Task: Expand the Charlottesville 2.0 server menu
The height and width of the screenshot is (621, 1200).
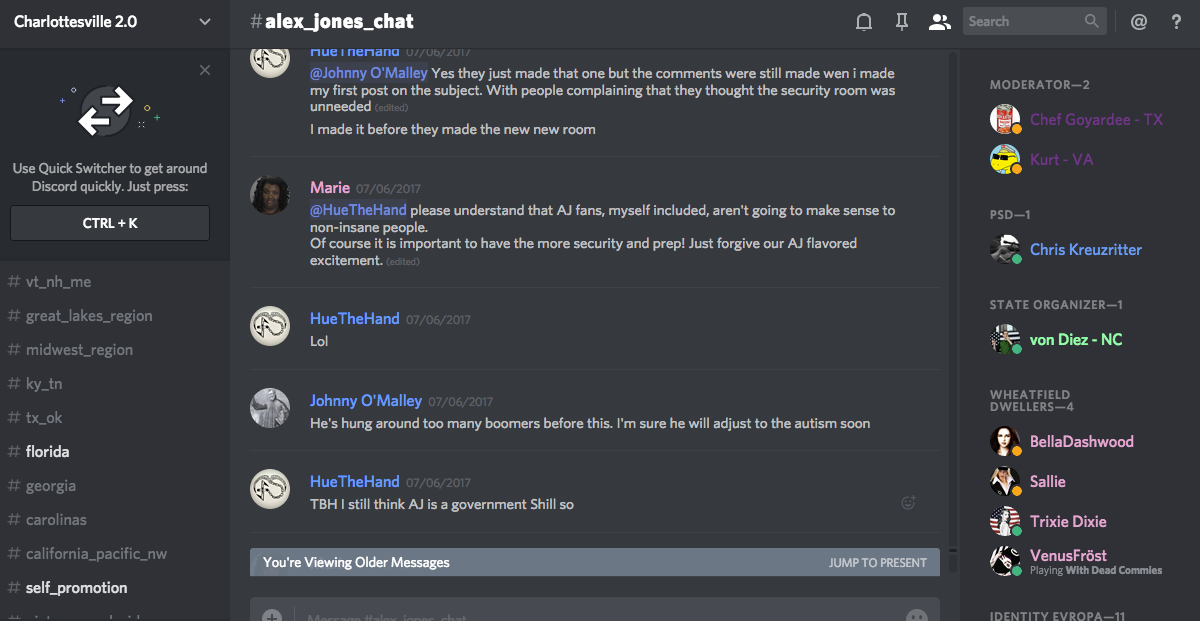Action: tap(205, 21)
